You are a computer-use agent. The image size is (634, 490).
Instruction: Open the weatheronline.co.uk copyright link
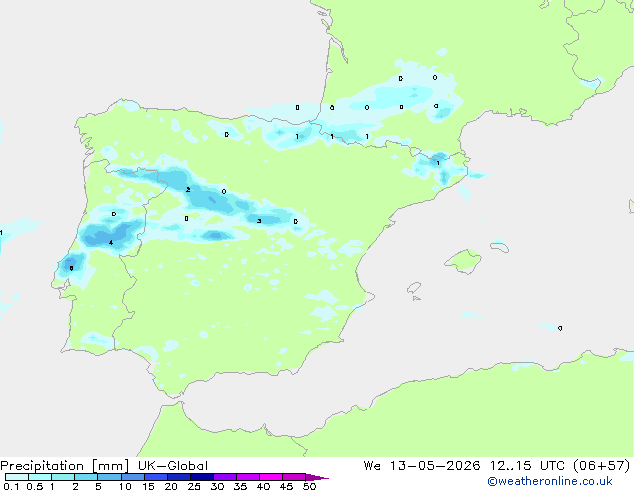click(x=550, y=481)
